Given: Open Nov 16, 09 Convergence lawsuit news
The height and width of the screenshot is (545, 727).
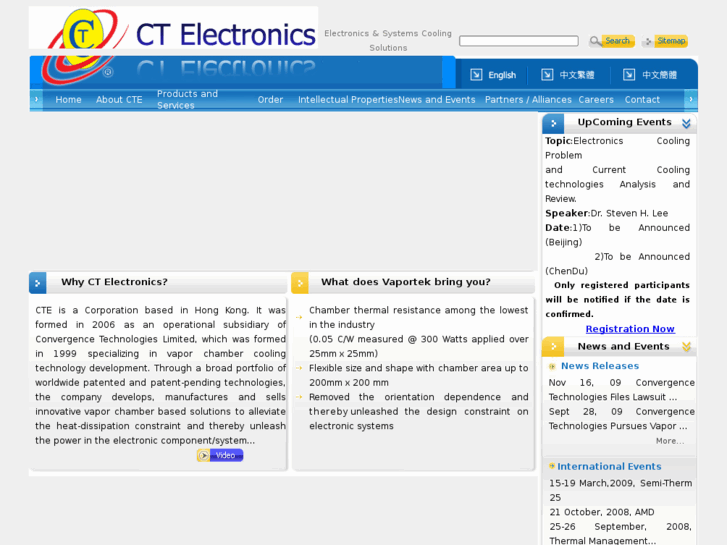Looking at the screenshot, I should [x=621, y=390].
